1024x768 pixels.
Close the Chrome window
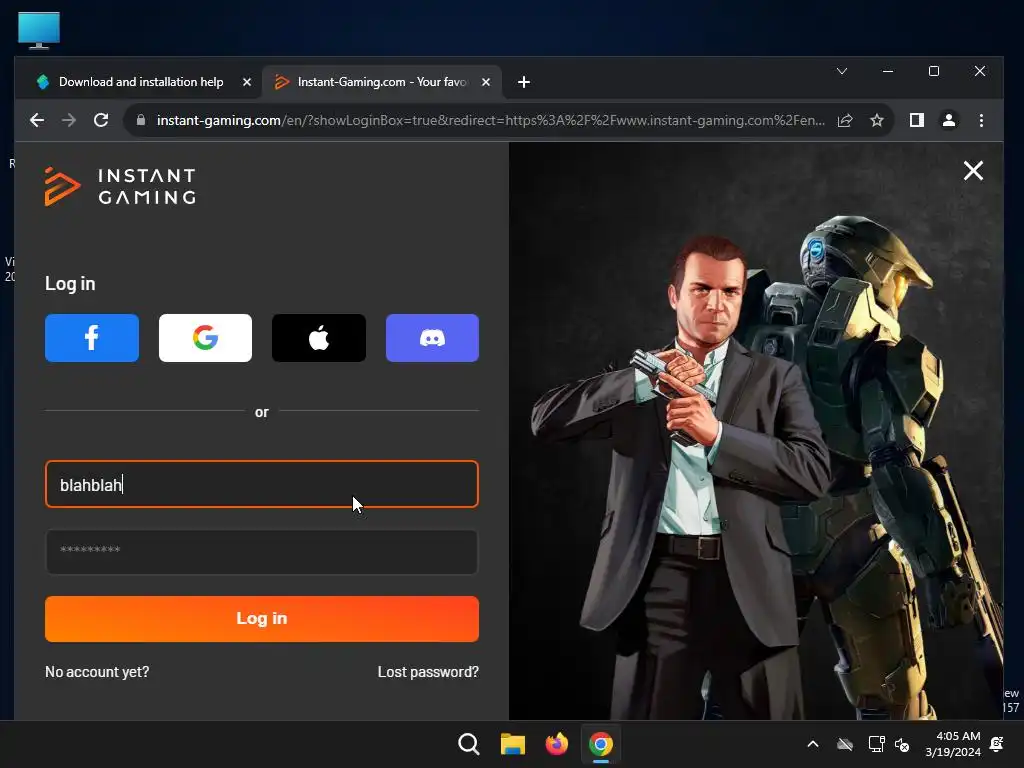click(x=980, y=71)
